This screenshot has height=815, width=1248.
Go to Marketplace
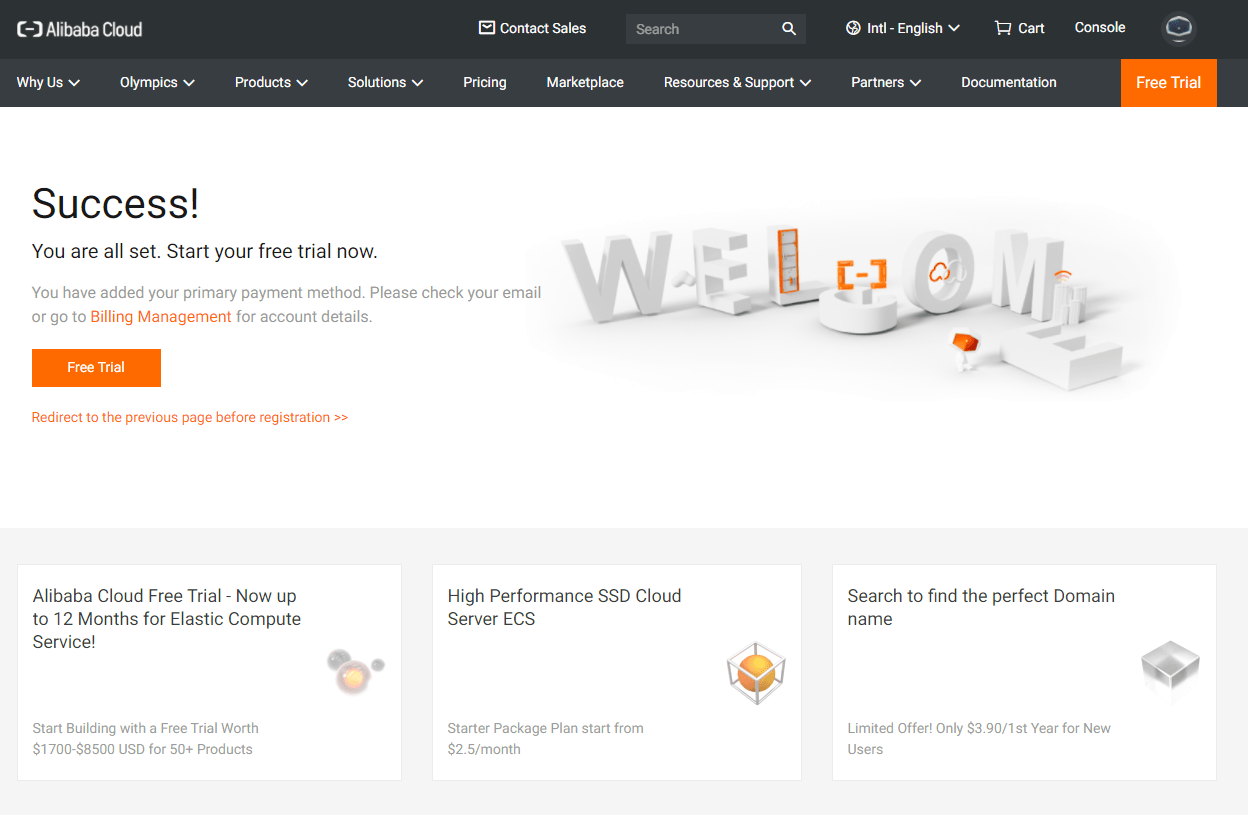(x=585, y=83)
